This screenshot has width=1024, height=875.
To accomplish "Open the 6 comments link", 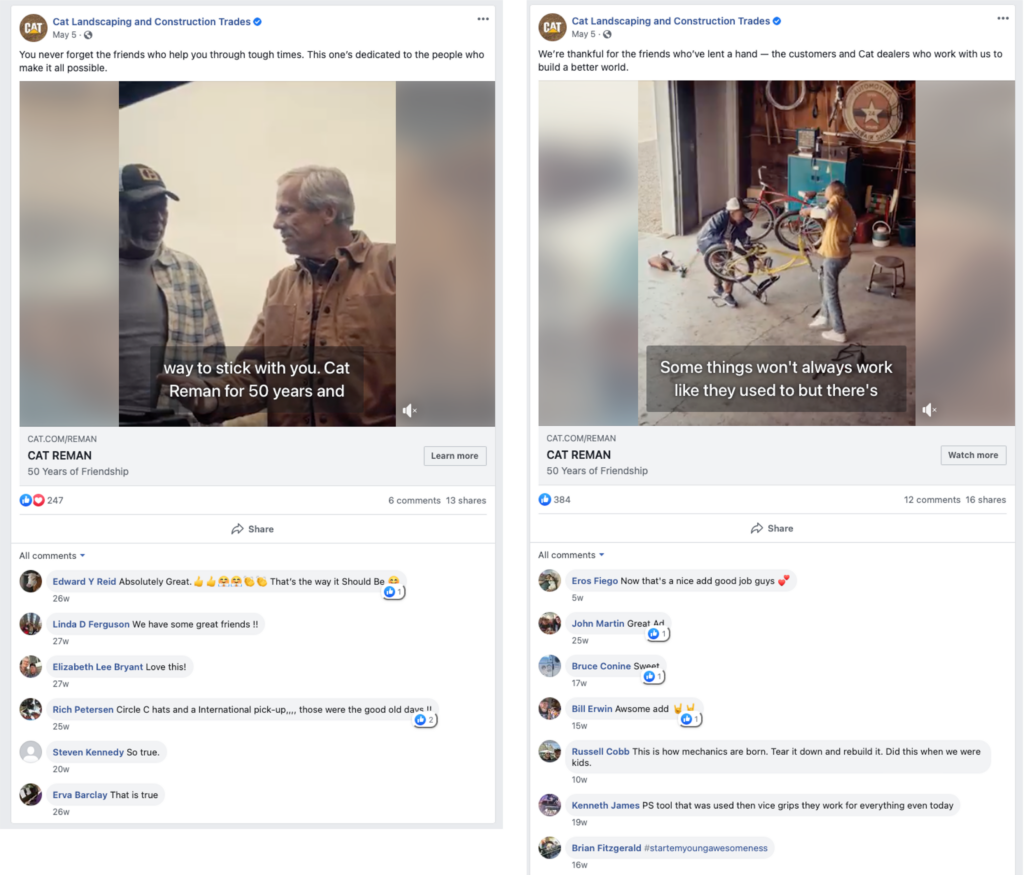I will 414,501.
